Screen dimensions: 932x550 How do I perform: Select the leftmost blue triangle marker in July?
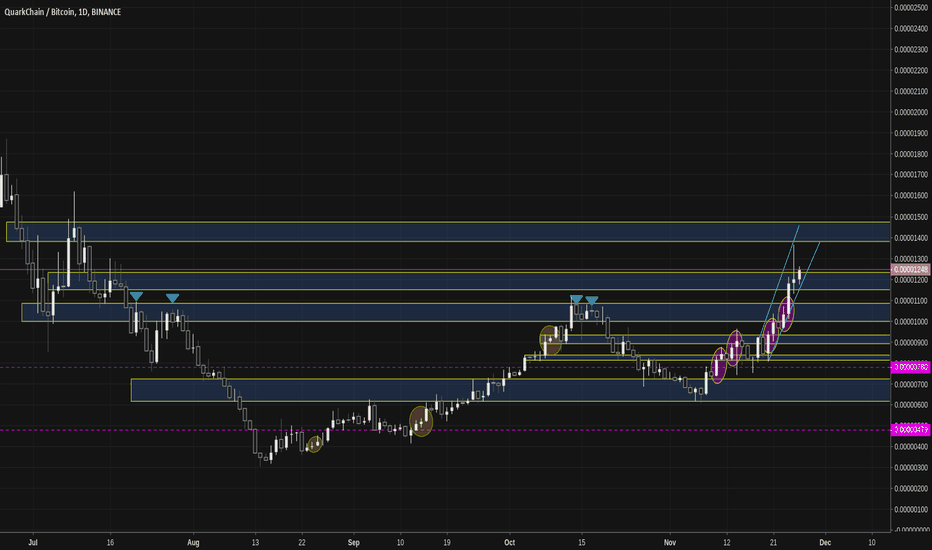coord(136,296)
